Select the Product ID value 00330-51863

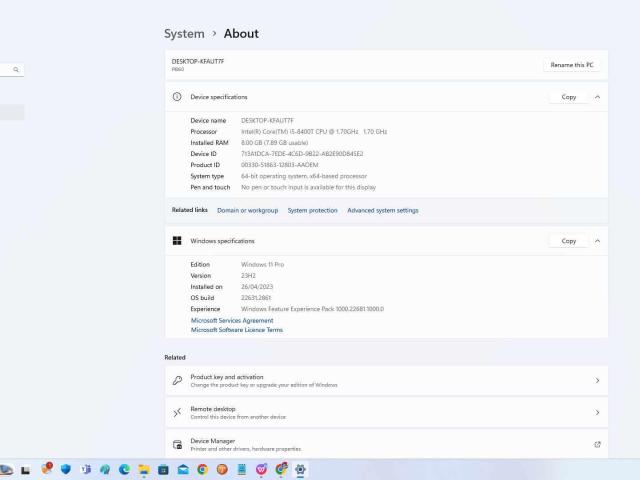pyautogui.click(x=280, y=165)
